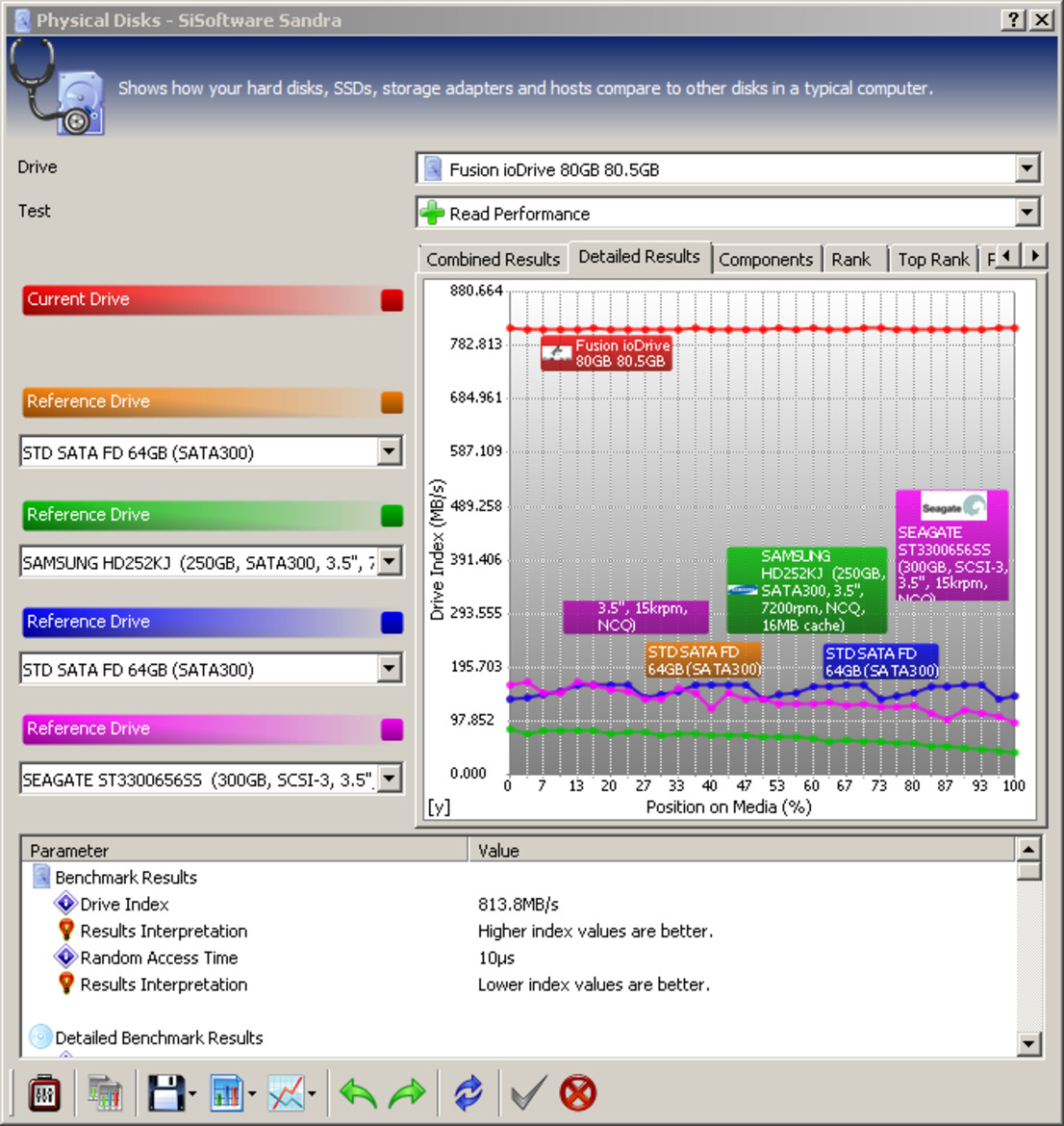The height and width of the screenshot is (1126, 1064).
Task: Click the blue refresh arrows icon
Action: [469, 1093]
